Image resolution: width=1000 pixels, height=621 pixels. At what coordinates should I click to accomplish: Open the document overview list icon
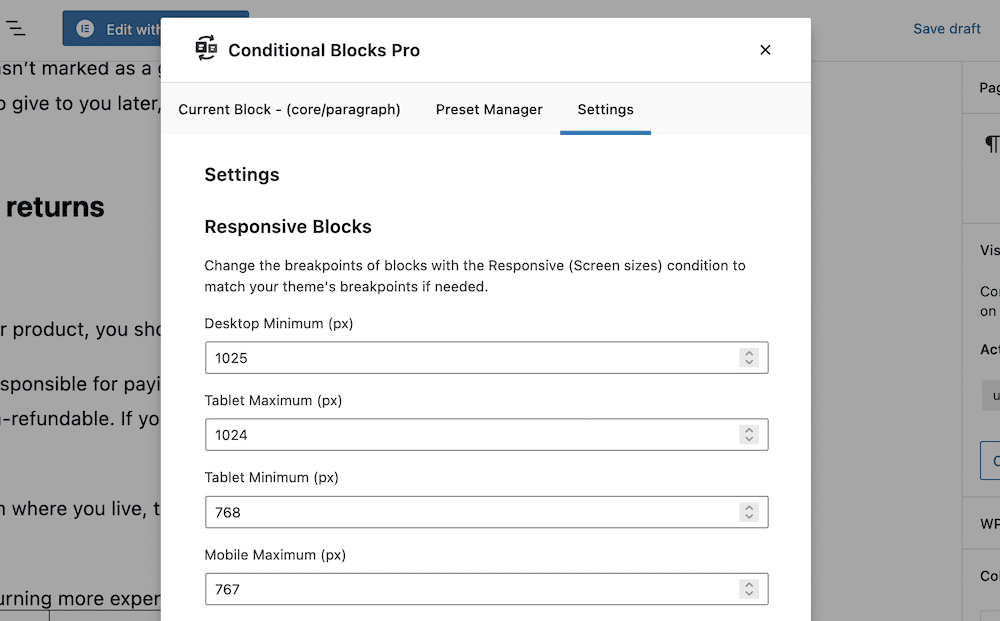tap(16, 28)
